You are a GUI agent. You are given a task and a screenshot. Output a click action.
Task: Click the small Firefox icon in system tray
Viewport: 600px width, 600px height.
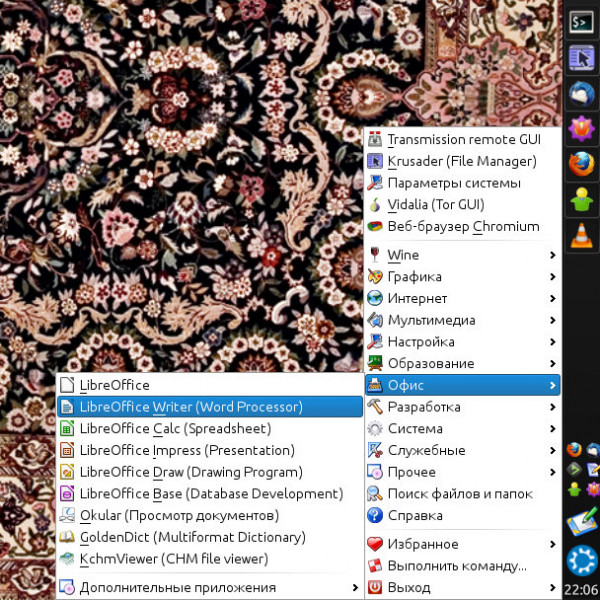tap(574, 450)
